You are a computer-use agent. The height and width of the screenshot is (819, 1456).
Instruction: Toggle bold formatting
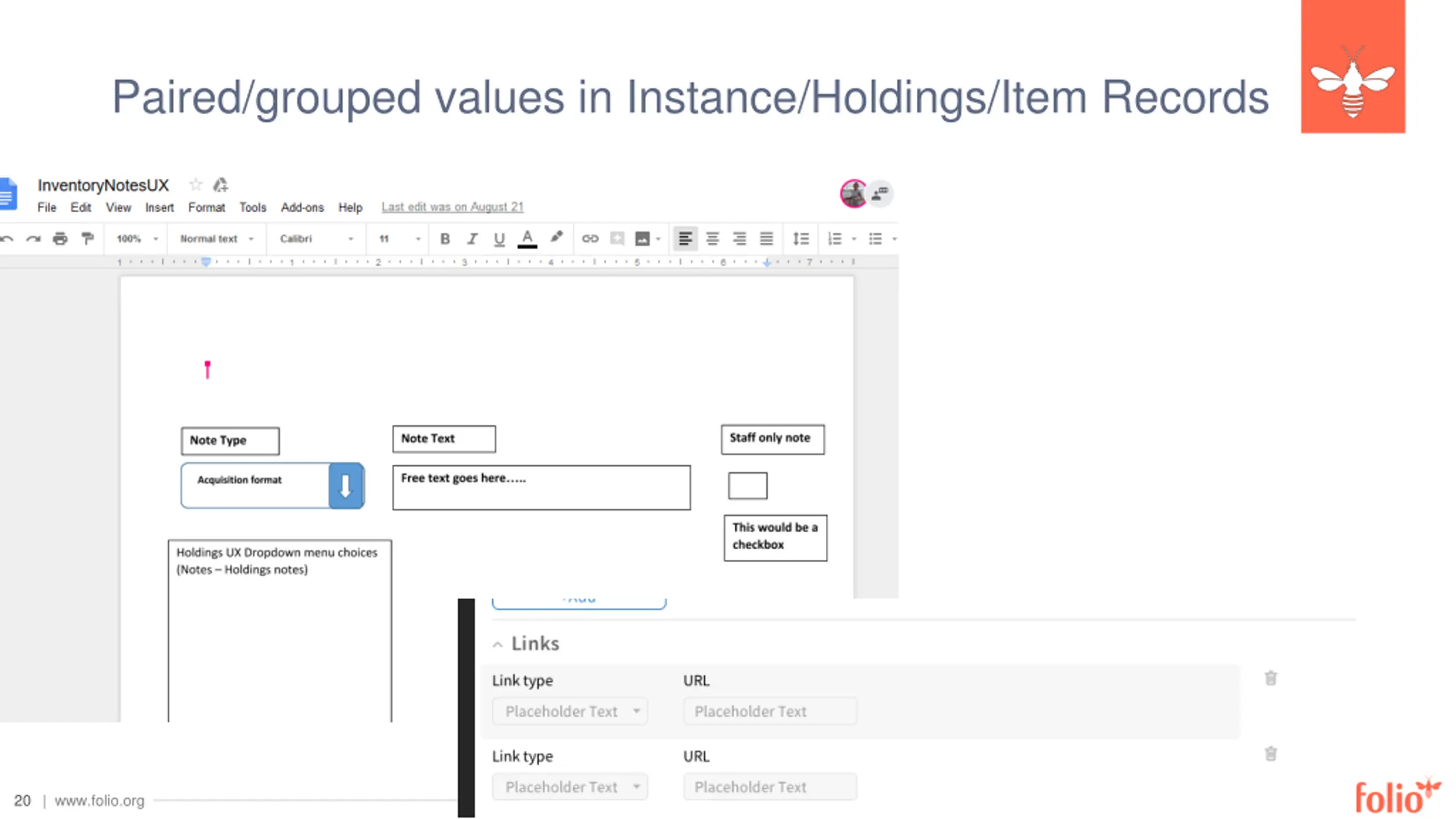(445, 239)
